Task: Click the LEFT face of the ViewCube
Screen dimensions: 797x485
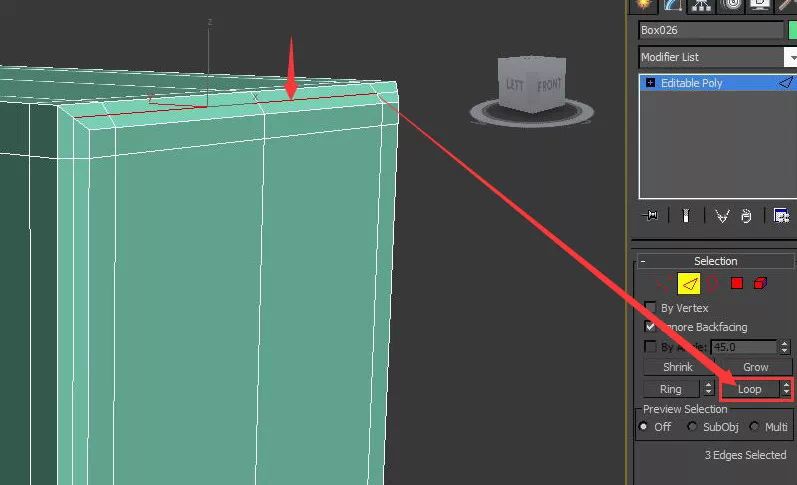Action: pos(514,85)
